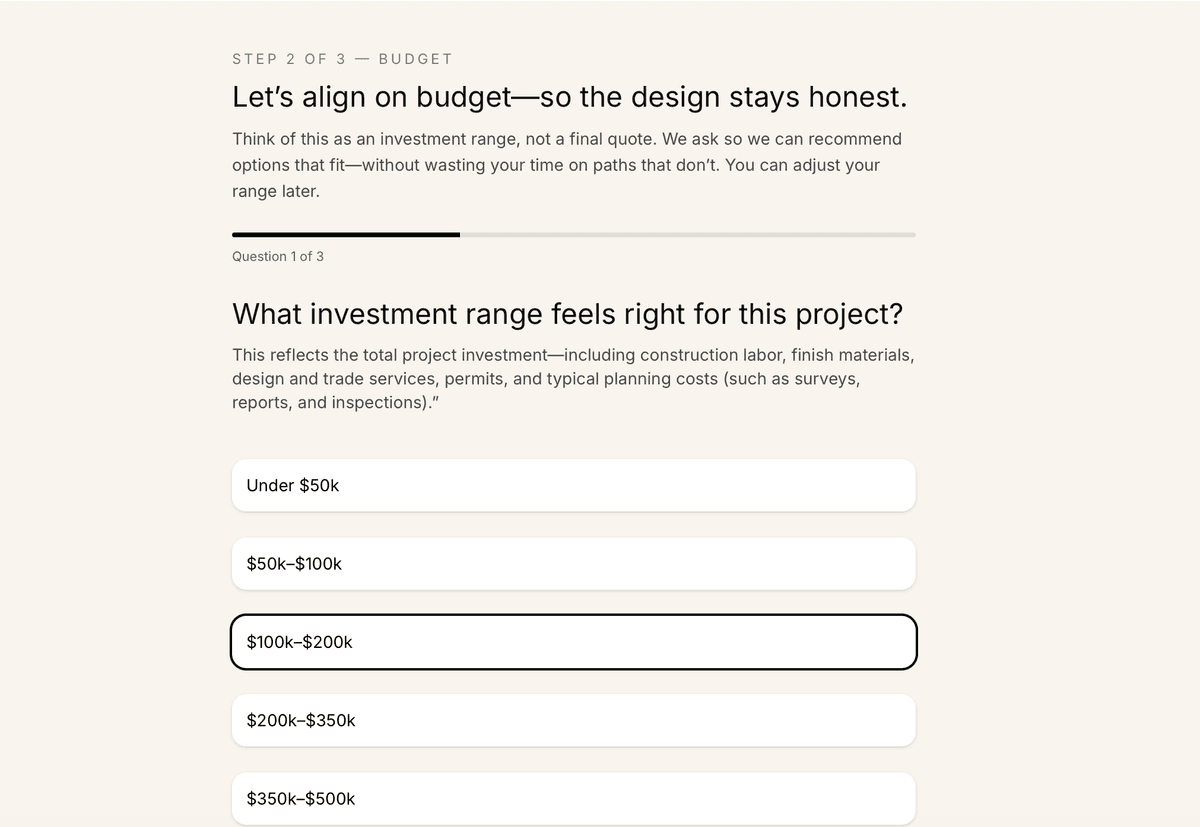
Task: Click the $200k–$350k card label text
Action: pos(301,719)
